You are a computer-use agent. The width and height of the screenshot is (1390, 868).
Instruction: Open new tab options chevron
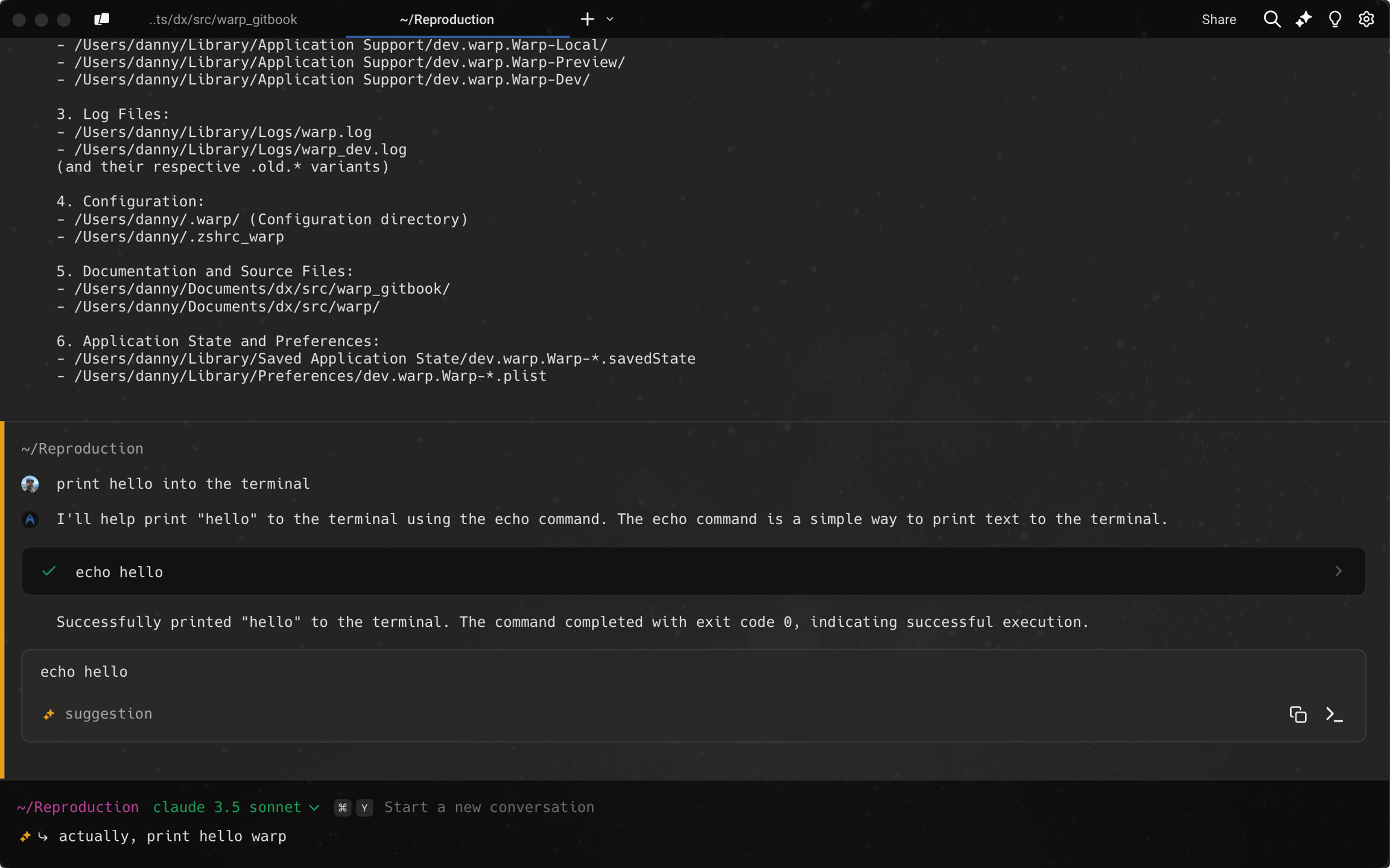coord(610,19)
